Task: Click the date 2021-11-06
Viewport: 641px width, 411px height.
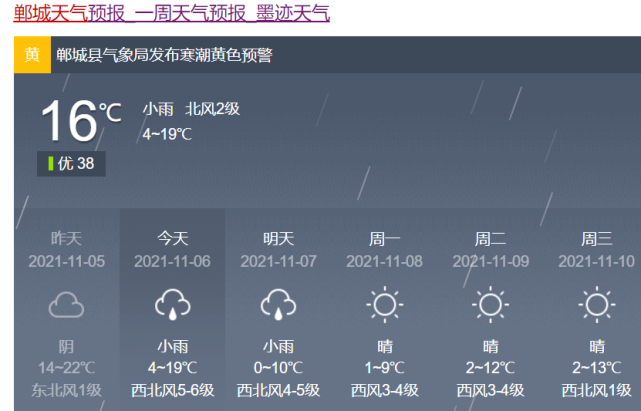Action: 173,261
